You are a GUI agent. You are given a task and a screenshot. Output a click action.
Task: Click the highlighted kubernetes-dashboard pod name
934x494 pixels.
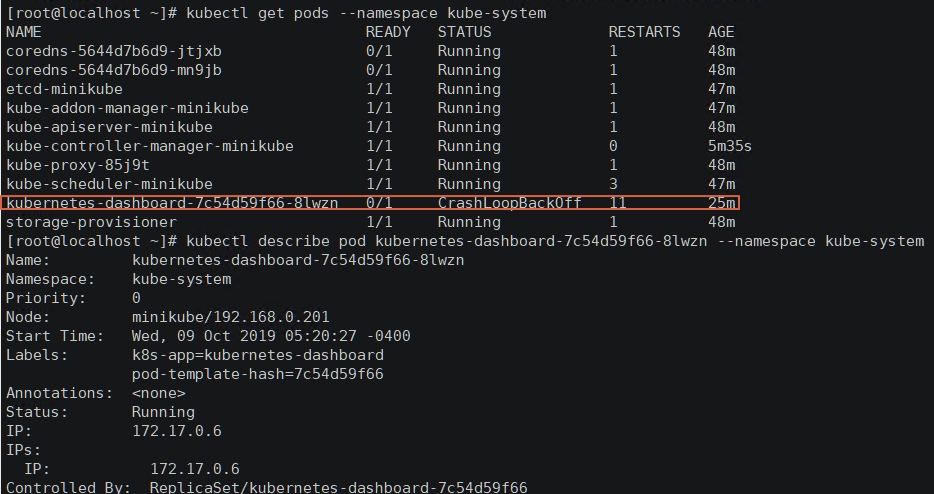click(x=172, y=203)
